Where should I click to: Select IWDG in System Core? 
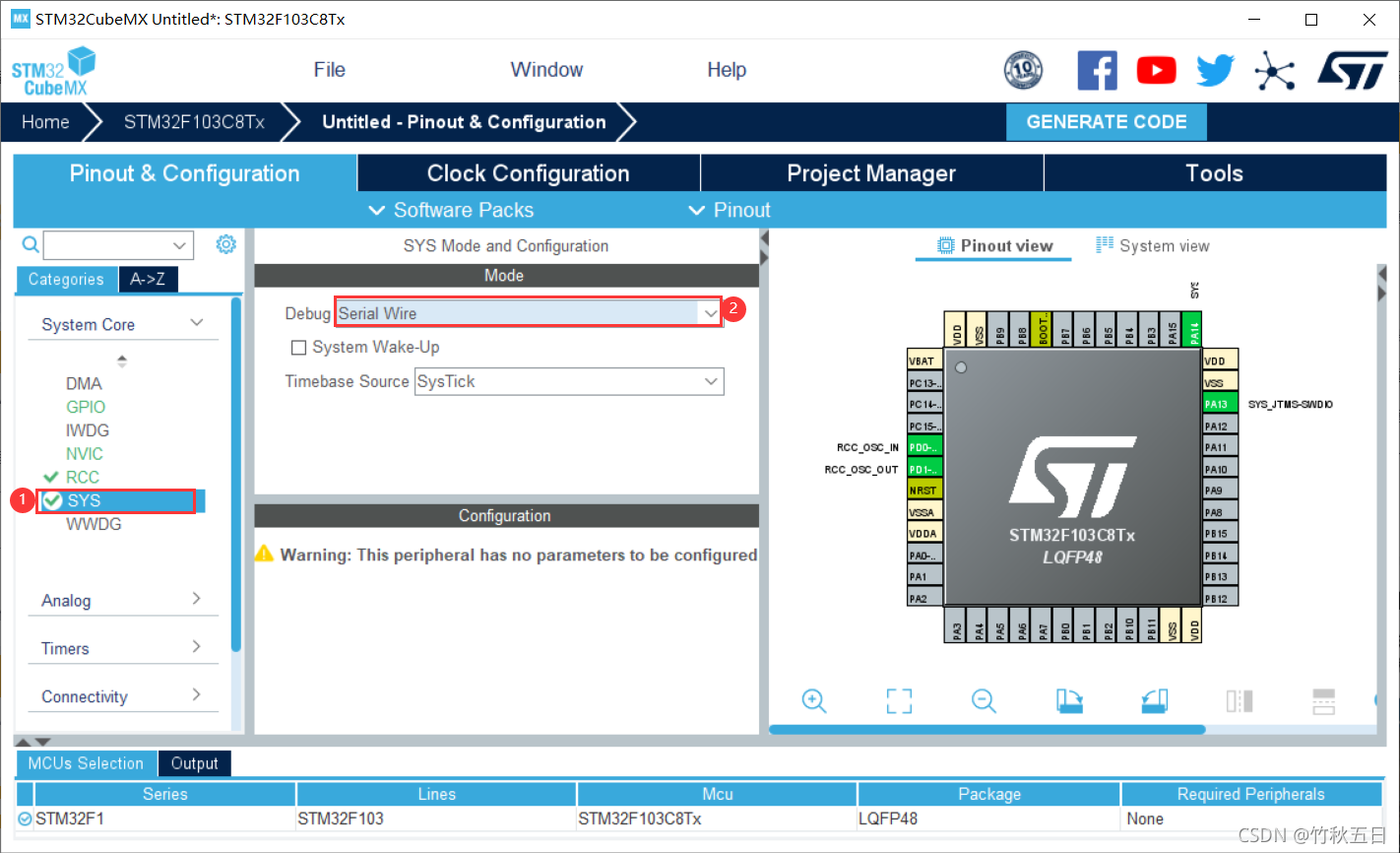pyautogui.click(x=88, y=430)
